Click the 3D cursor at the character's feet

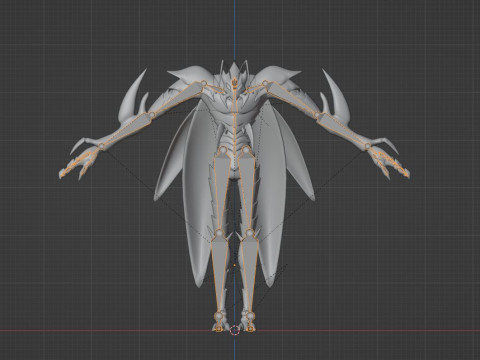pos(235,330)
